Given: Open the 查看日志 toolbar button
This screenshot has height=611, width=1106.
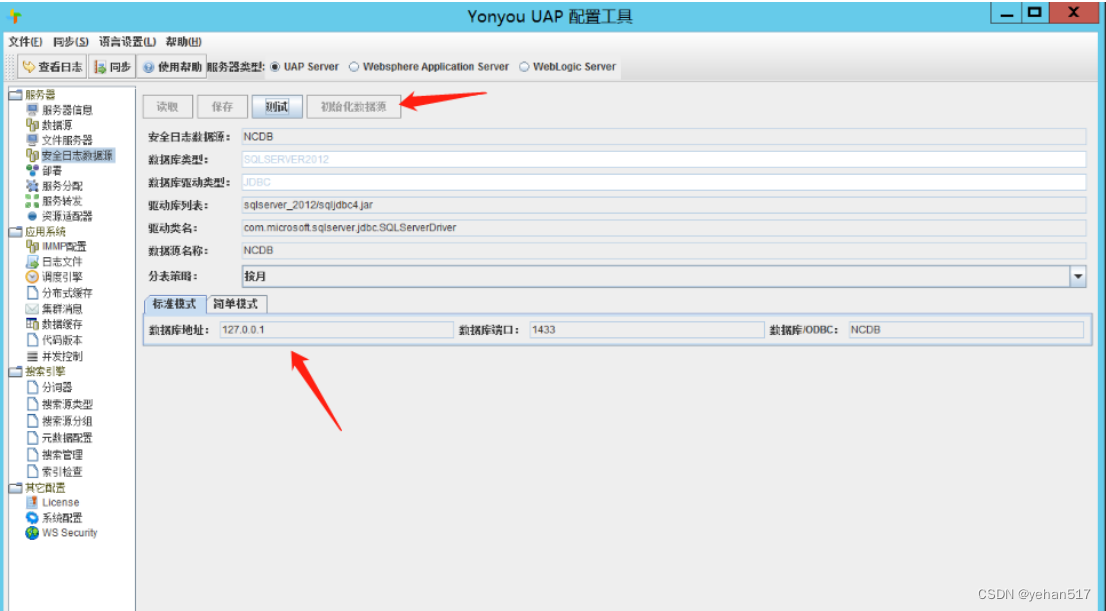Looking at the screenshot, I should [x=52, y=67].
